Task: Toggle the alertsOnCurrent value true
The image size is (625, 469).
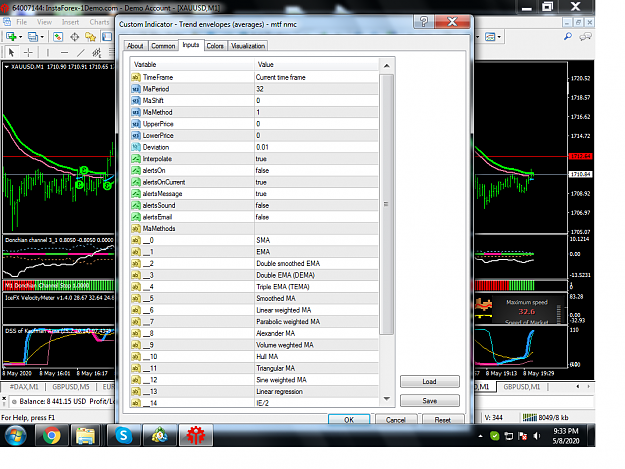Action: tap(316, 182)
